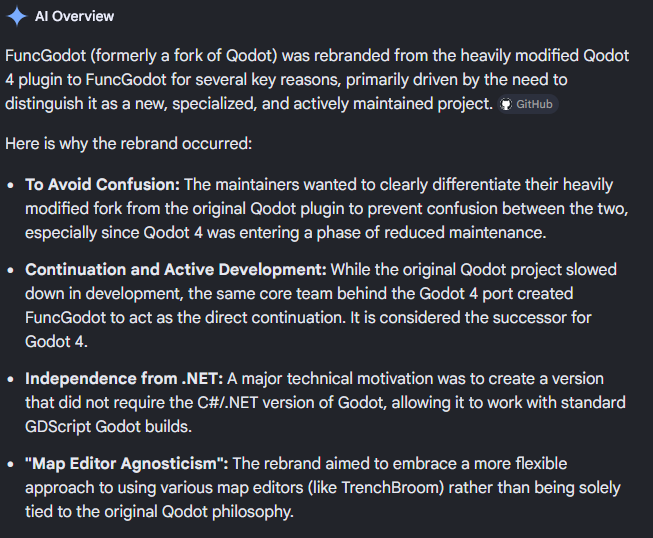This screenshot has height=538, width=653.
Task: Click the GitHub octocat icon
Action: click(507, 105)
